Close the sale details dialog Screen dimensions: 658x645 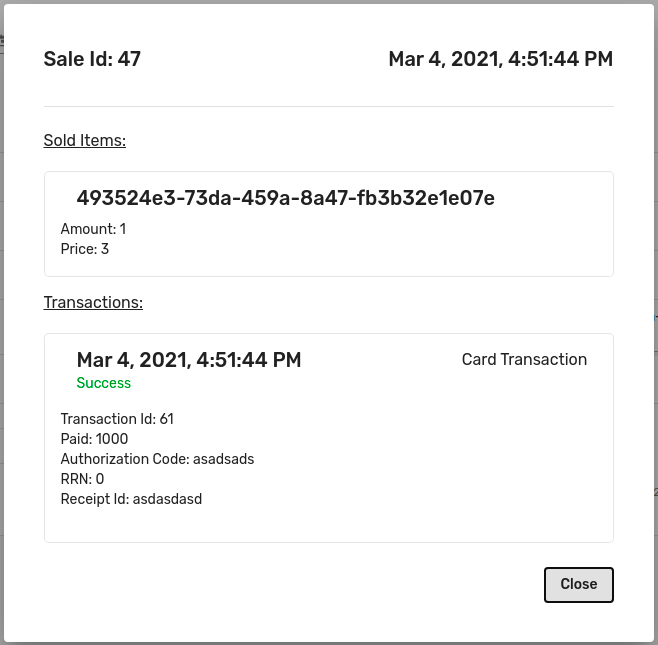[578, 585]
